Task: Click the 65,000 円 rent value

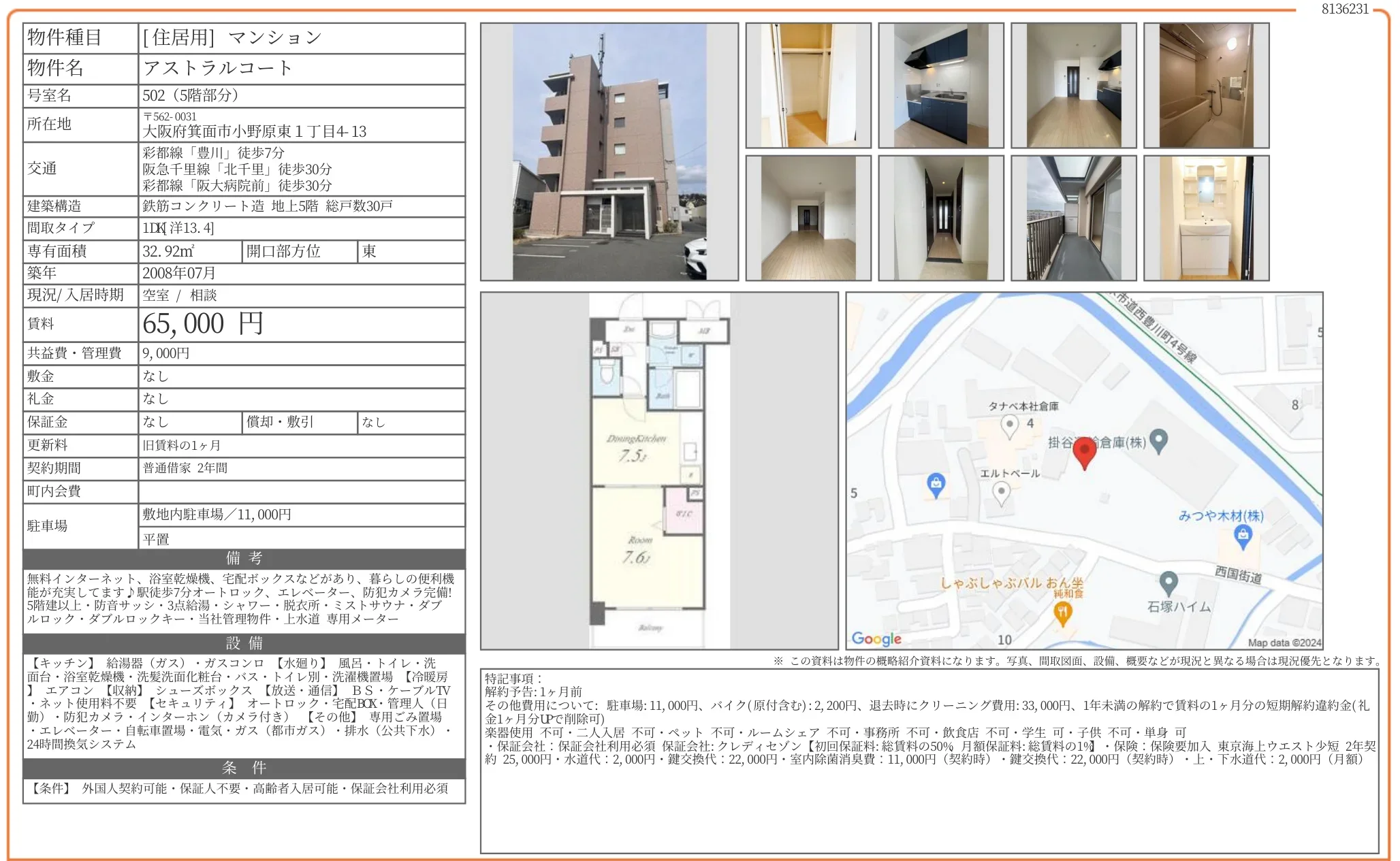Action: tap(202, 324)
